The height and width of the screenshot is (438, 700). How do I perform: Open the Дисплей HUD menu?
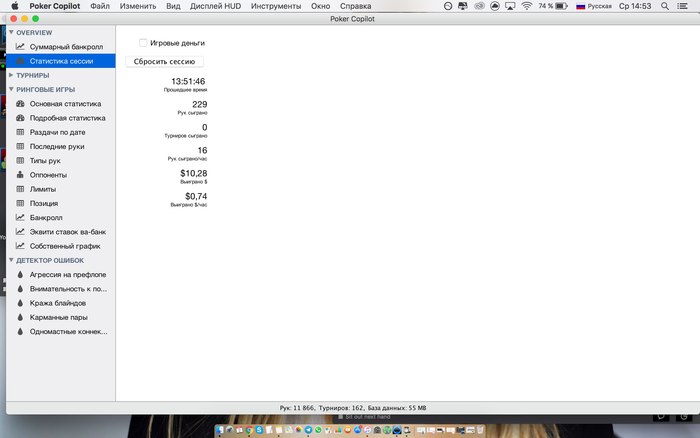(215, 6)
